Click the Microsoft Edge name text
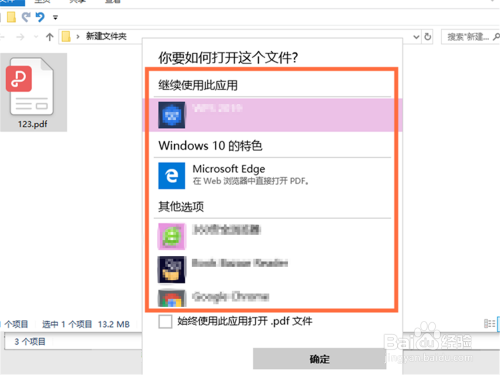 (229, 169)
